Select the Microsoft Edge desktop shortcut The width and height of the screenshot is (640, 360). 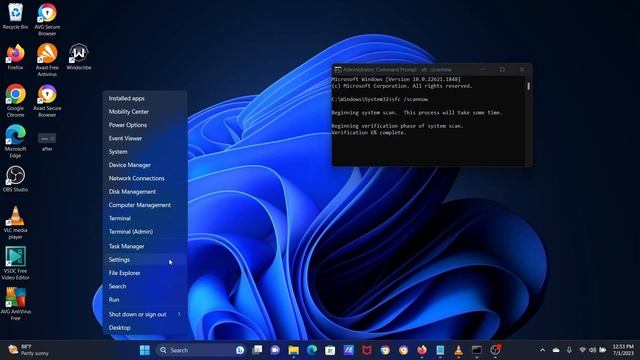(16, 142)
